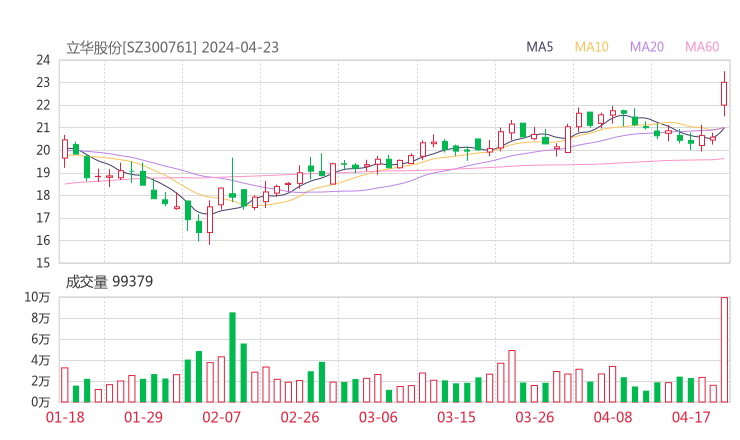Click the 04-17 date axis label
The image size is (740, 440).
(x=691, y=417)
